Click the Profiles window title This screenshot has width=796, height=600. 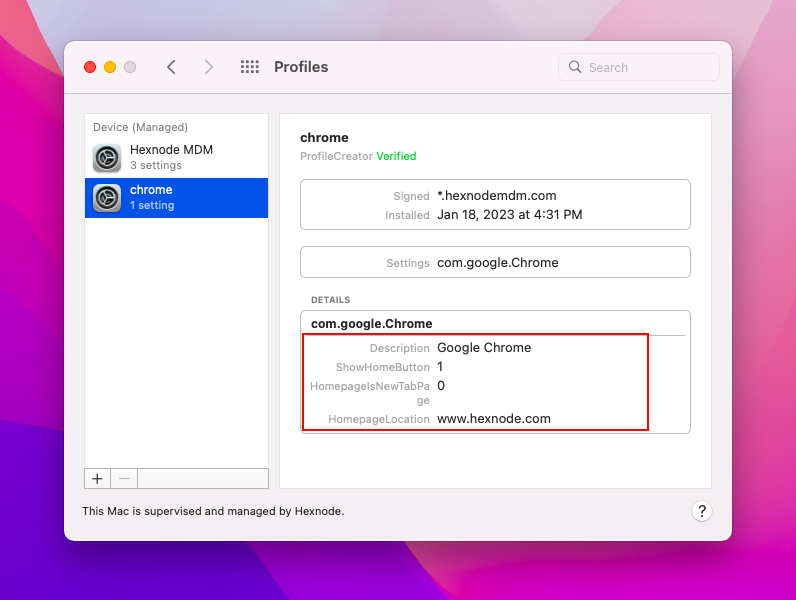click(x=301, y=67)
